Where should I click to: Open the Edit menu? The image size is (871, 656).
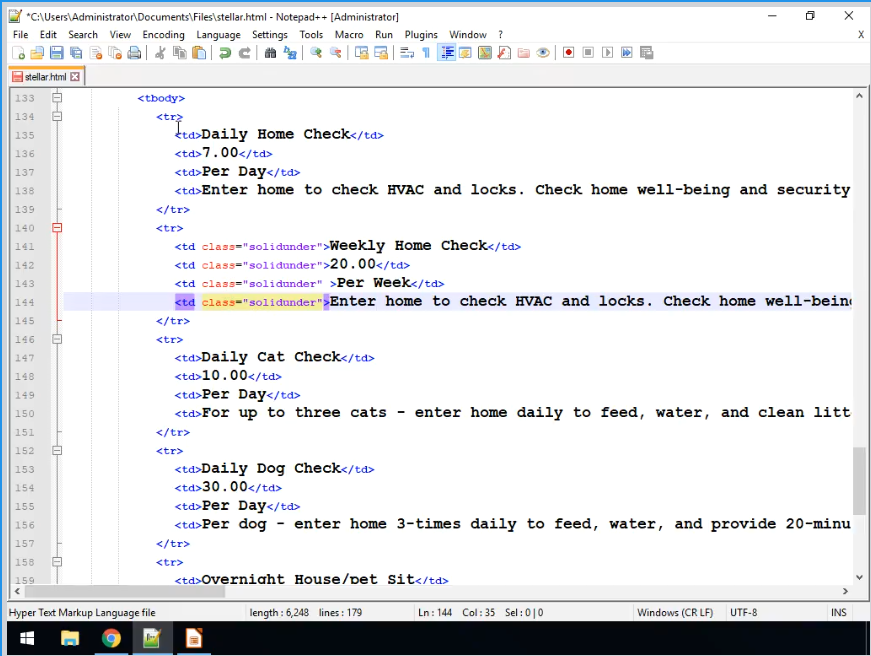[x=48, y=34]
